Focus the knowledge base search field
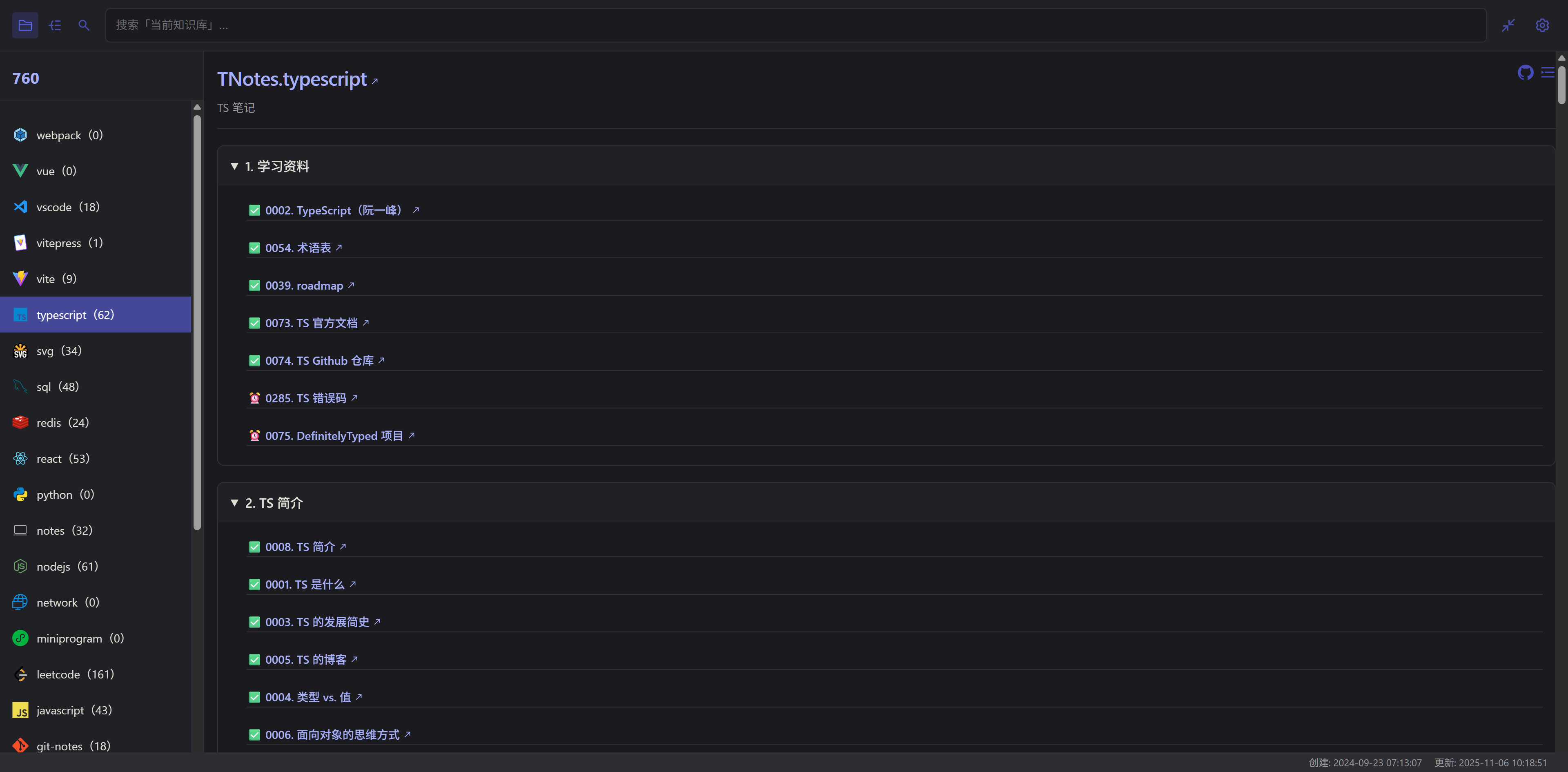 (x=791, y=26)
